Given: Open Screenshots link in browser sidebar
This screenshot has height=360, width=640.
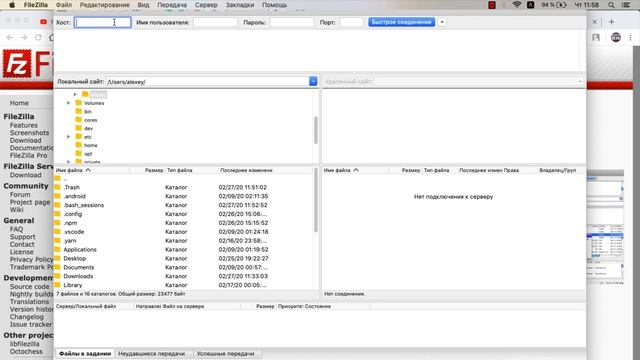Looking at the screenshot, I should [x=29, y=133].
